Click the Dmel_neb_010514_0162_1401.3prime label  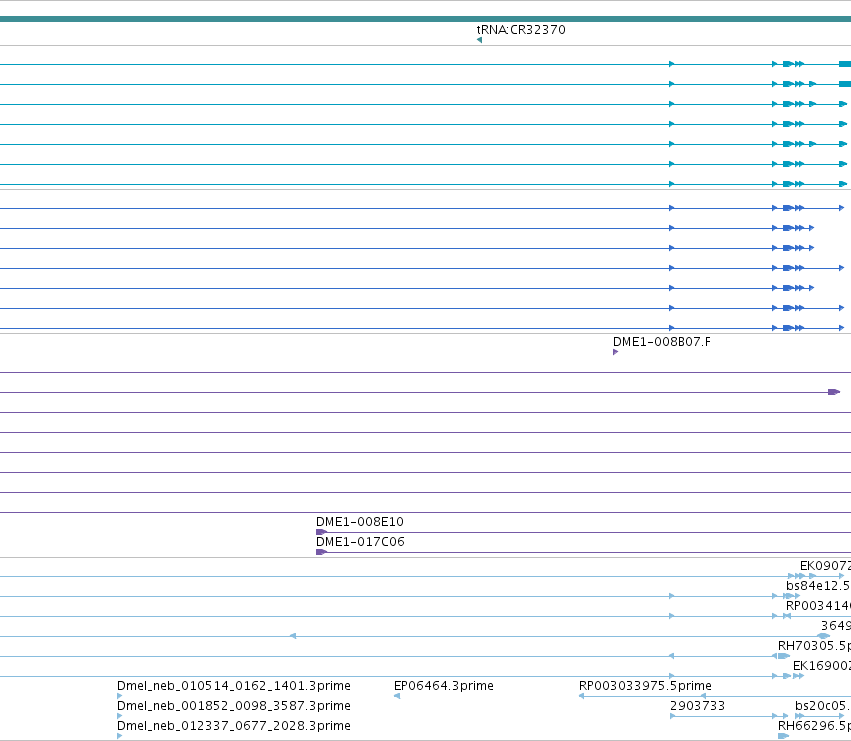234,686
